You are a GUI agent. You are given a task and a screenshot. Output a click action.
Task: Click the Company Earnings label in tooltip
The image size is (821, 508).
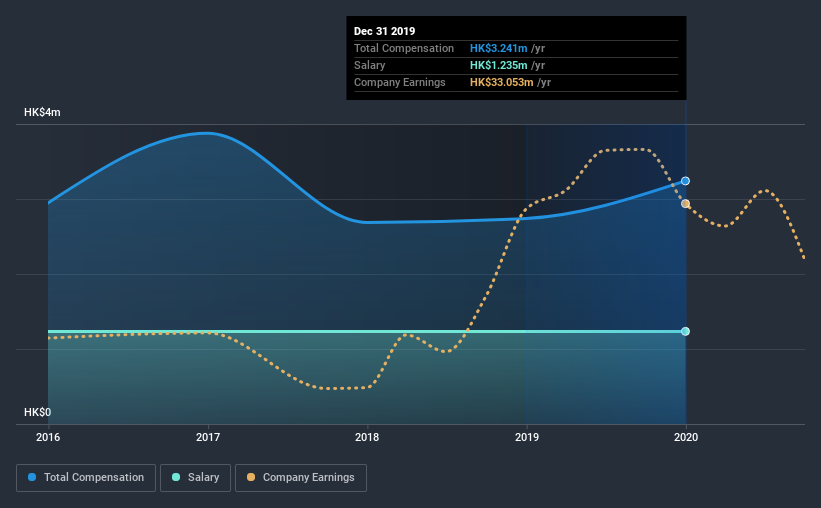[x=400, y=82]
